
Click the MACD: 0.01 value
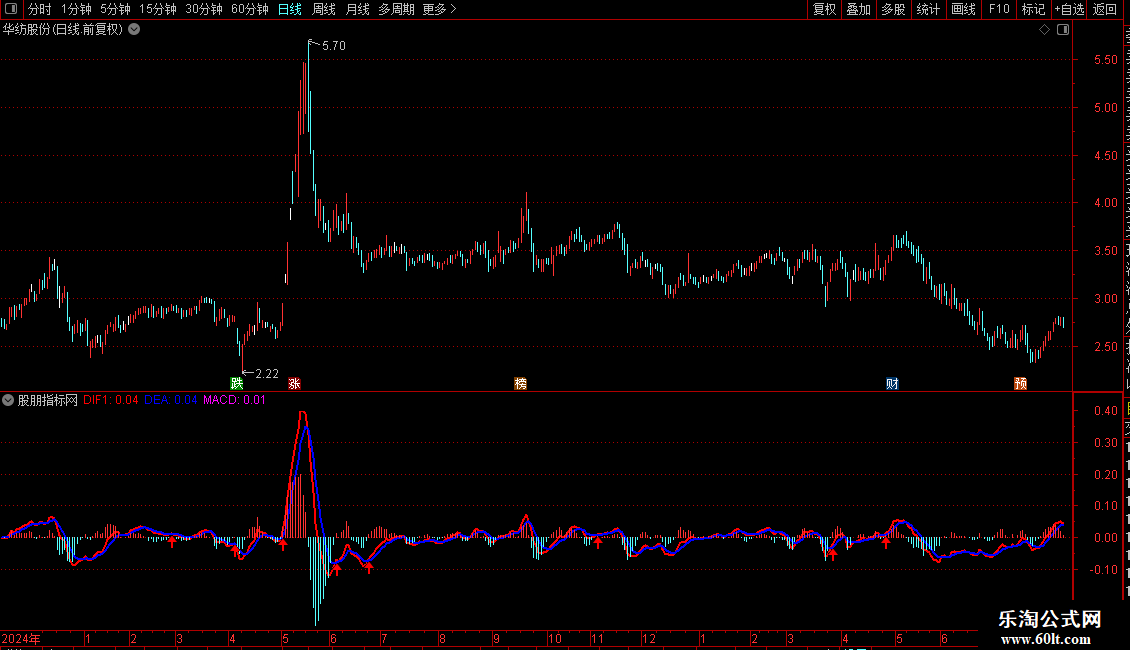click(x=234, y=400)
